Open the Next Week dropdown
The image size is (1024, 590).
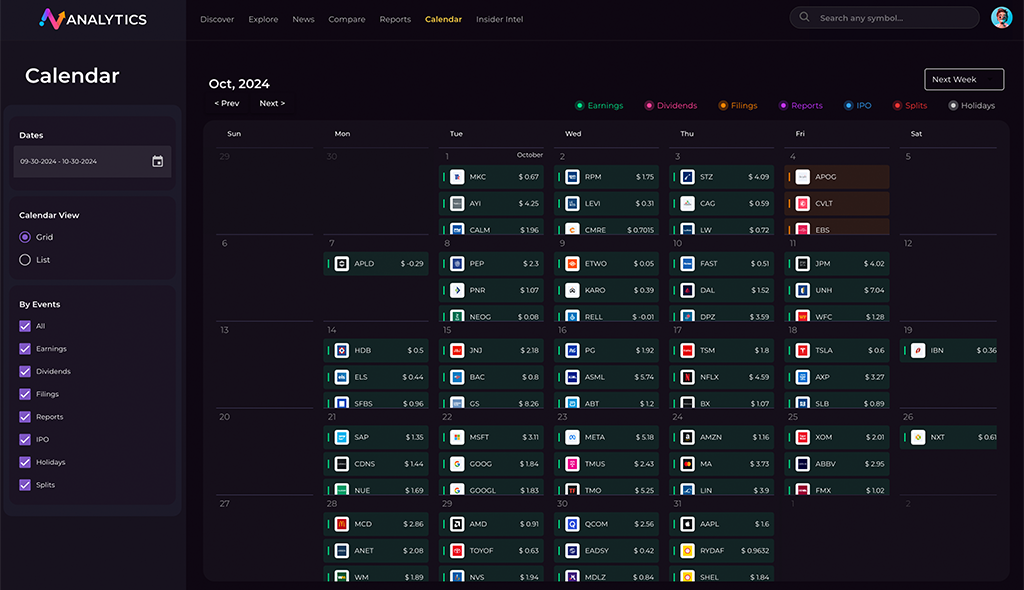pos(964,79)
